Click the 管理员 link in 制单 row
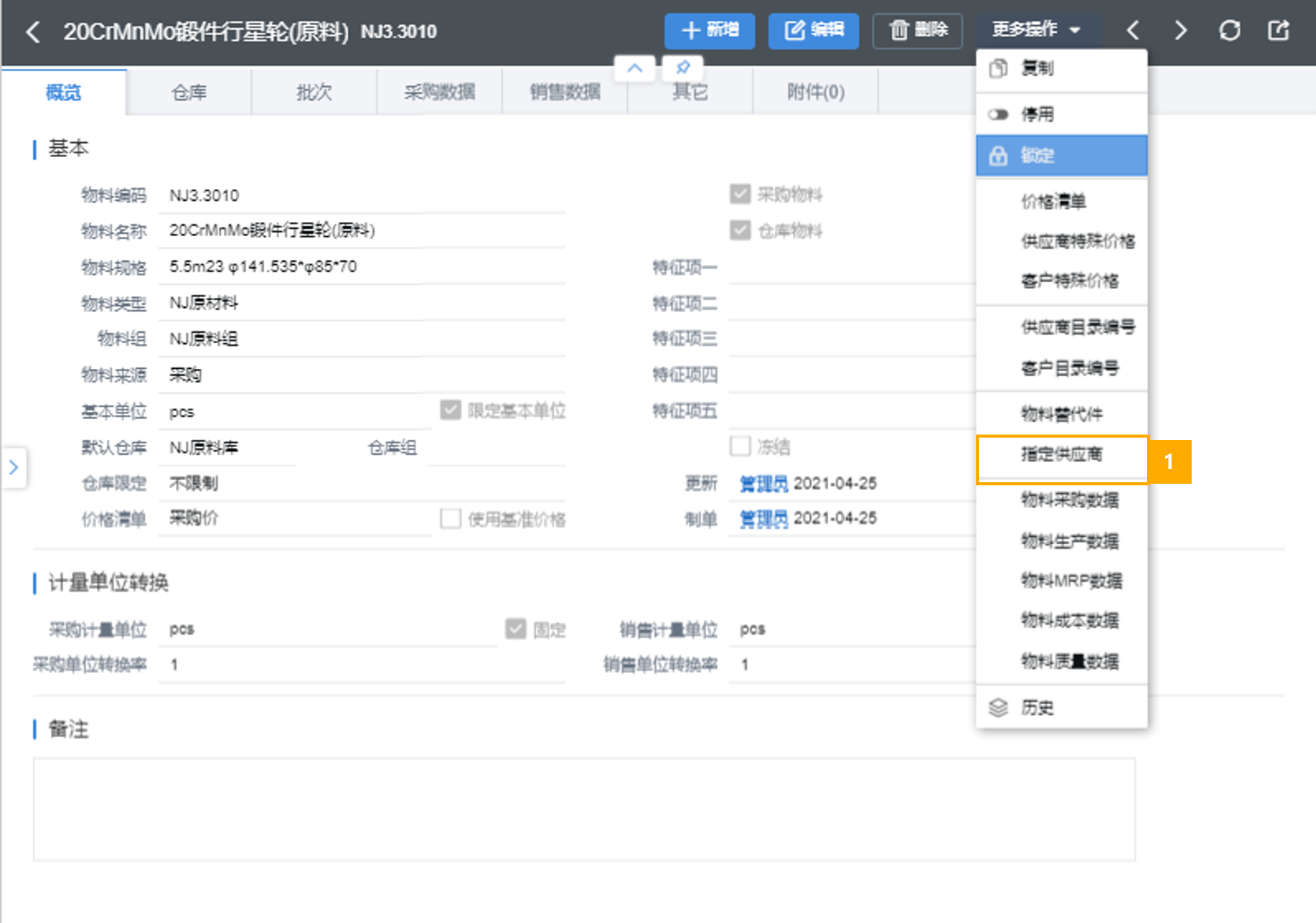Screen dimensions: 1316x923 pos(763,518)
